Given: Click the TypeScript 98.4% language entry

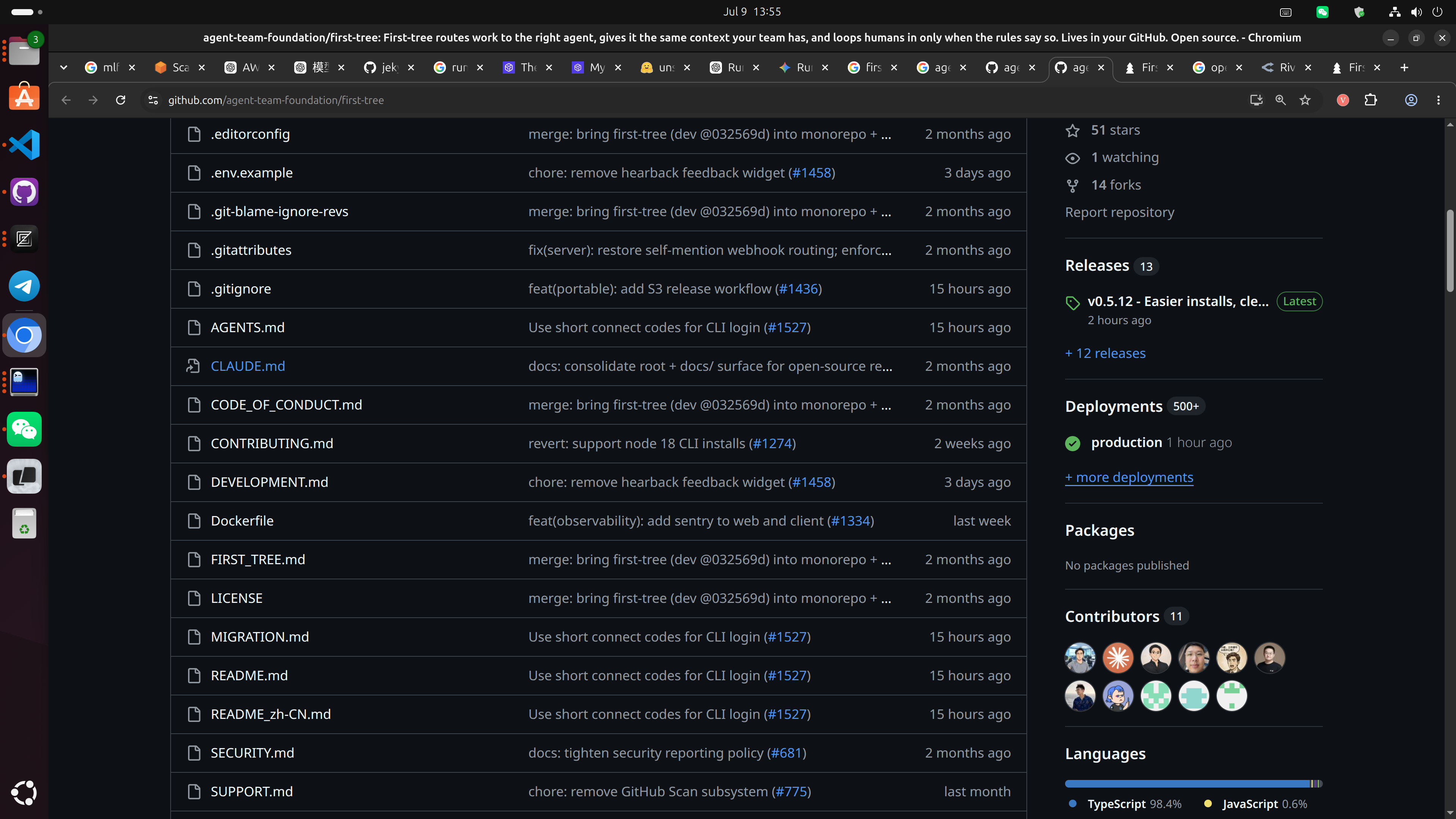Looking at the screenshot, I should click(1125, 804).
